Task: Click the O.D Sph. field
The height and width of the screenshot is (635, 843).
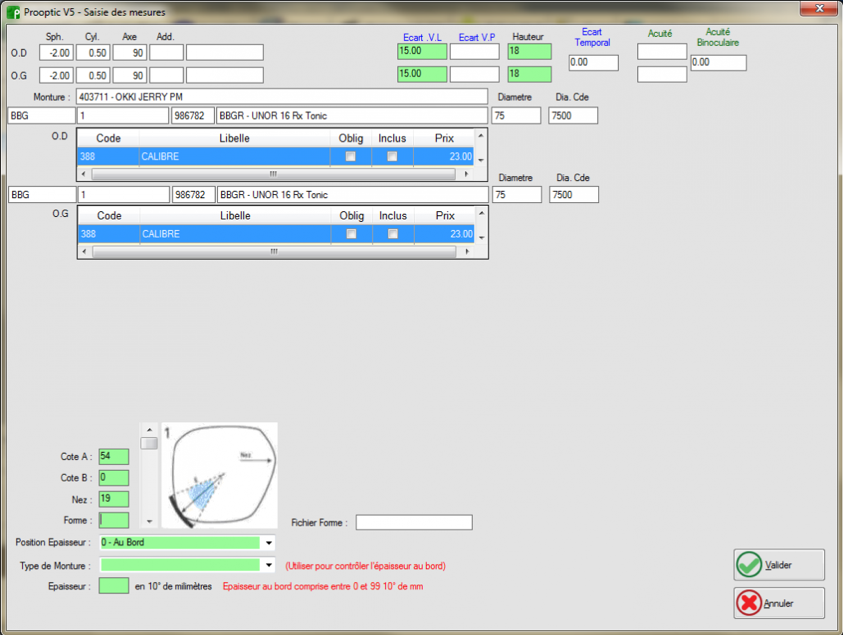Action: 56,53
